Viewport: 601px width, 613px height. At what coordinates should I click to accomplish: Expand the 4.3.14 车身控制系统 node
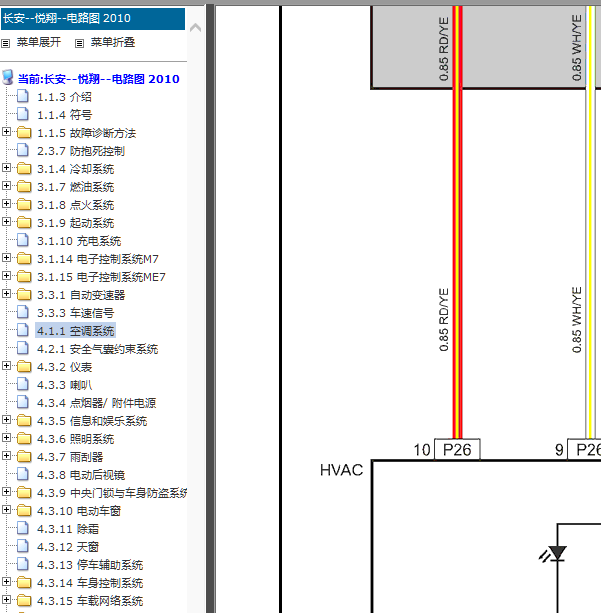[x=8, y=583]
